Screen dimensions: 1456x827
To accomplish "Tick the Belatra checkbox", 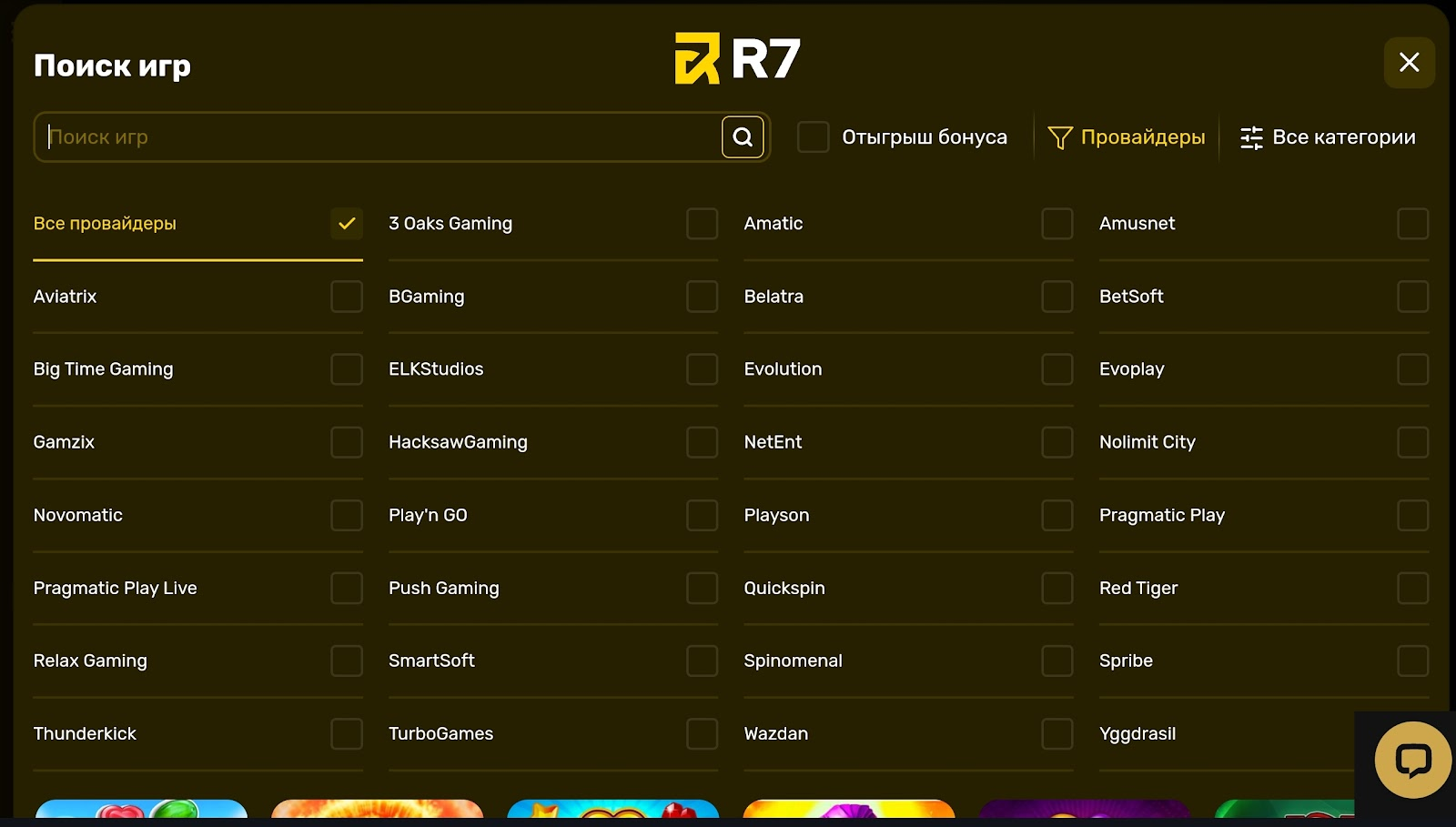I will [x=1057, y=297].
